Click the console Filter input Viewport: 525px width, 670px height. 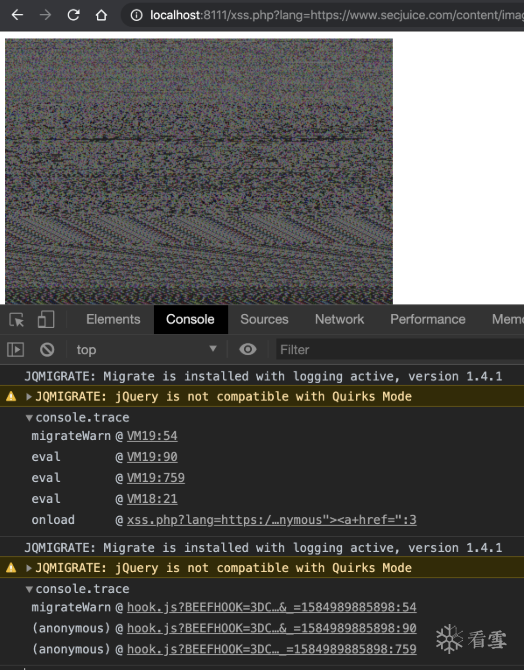[x=400, y=350]
